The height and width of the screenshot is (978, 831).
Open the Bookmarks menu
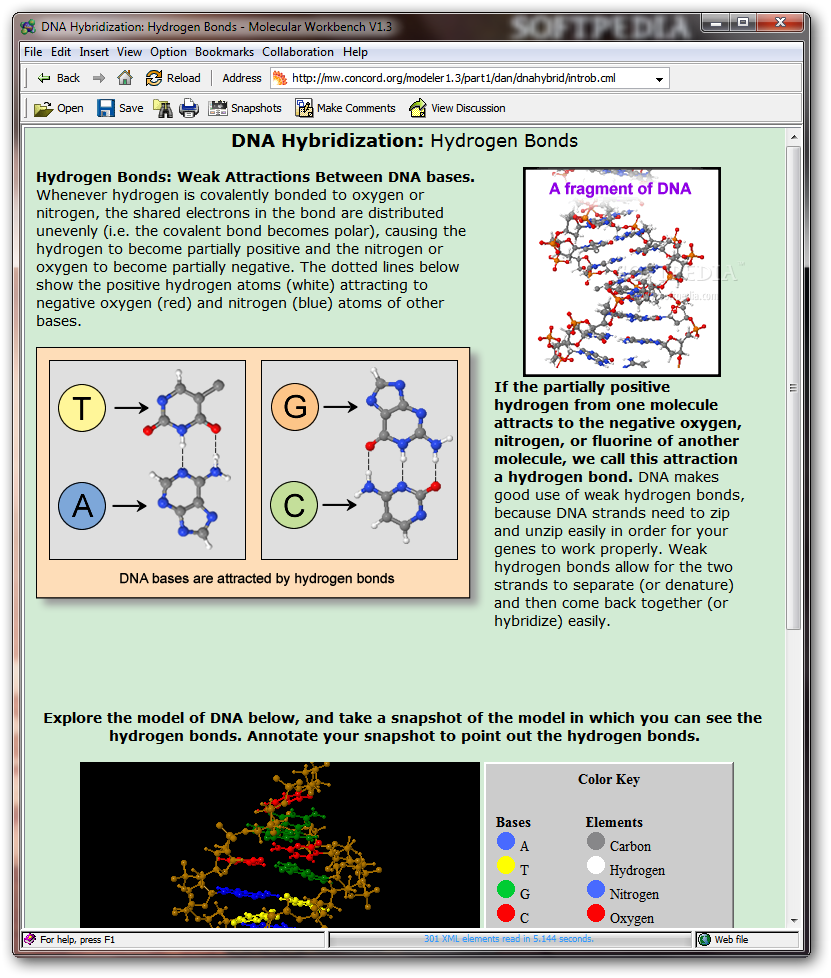point(224,52)
